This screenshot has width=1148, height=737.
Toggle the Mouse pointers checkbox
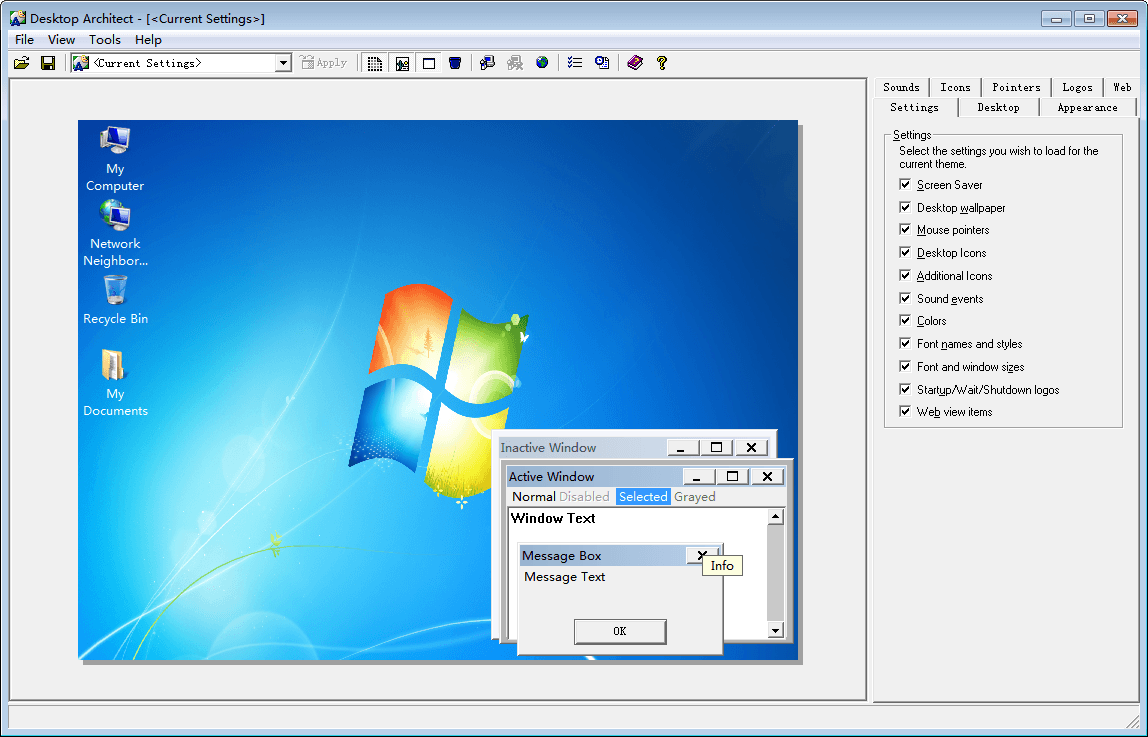(x=906, y=230)
